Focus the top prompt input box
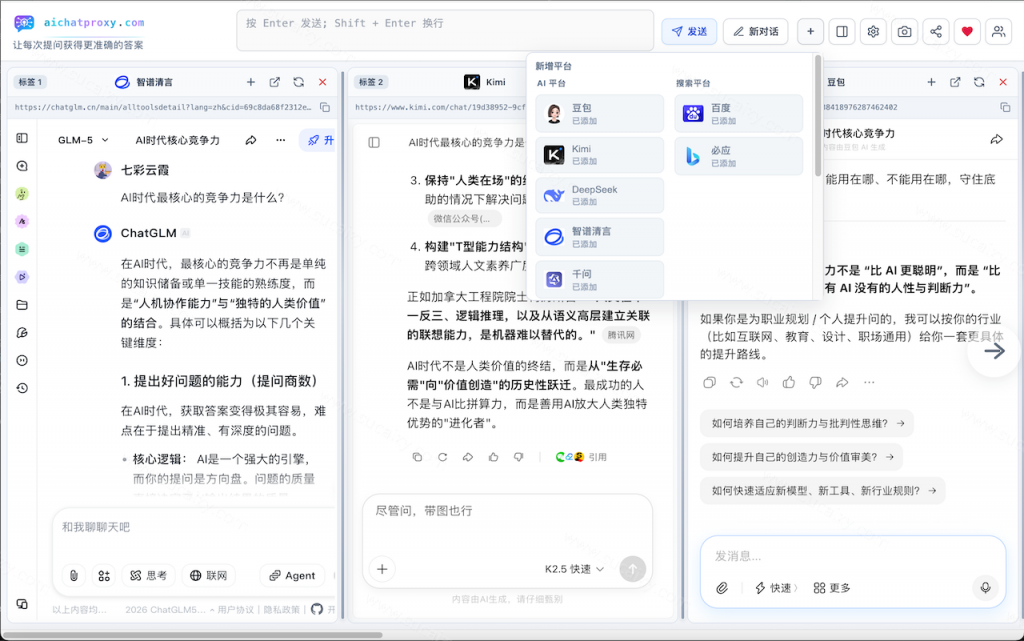 coord(445,31)
